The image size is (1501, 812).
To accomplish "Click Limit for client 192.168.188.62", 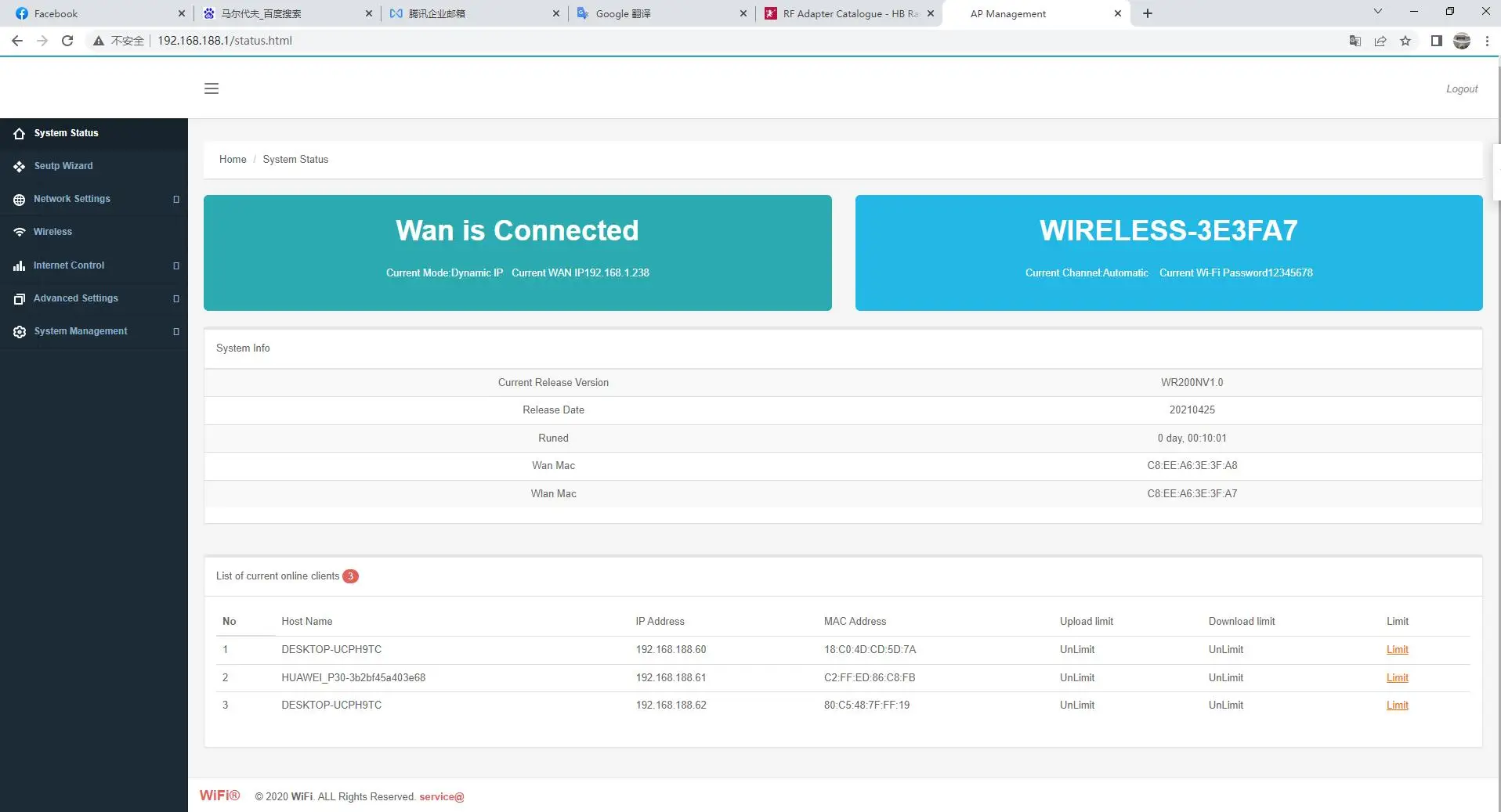I will 1397,706.
